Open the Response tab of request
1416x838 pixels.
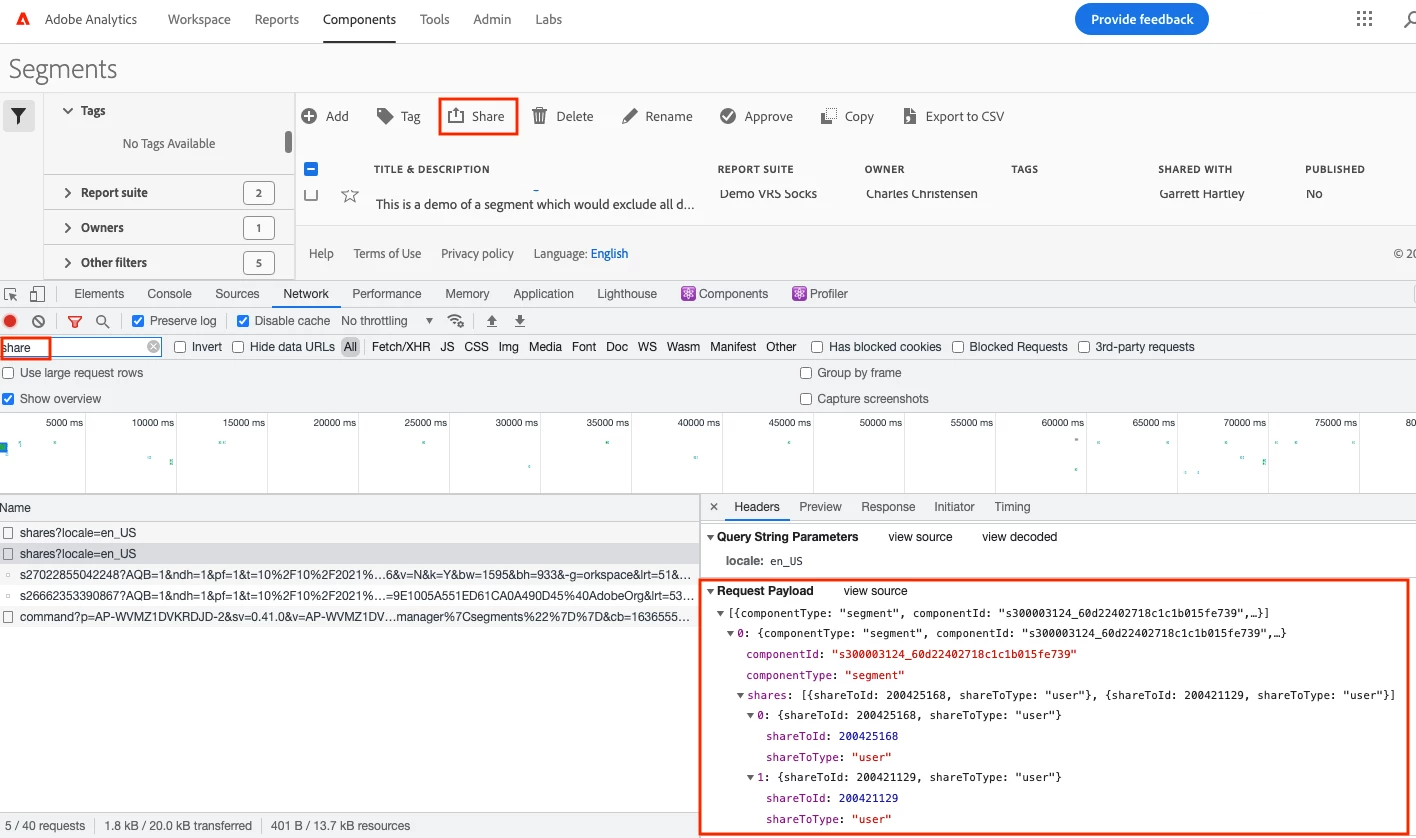point(888,507)
